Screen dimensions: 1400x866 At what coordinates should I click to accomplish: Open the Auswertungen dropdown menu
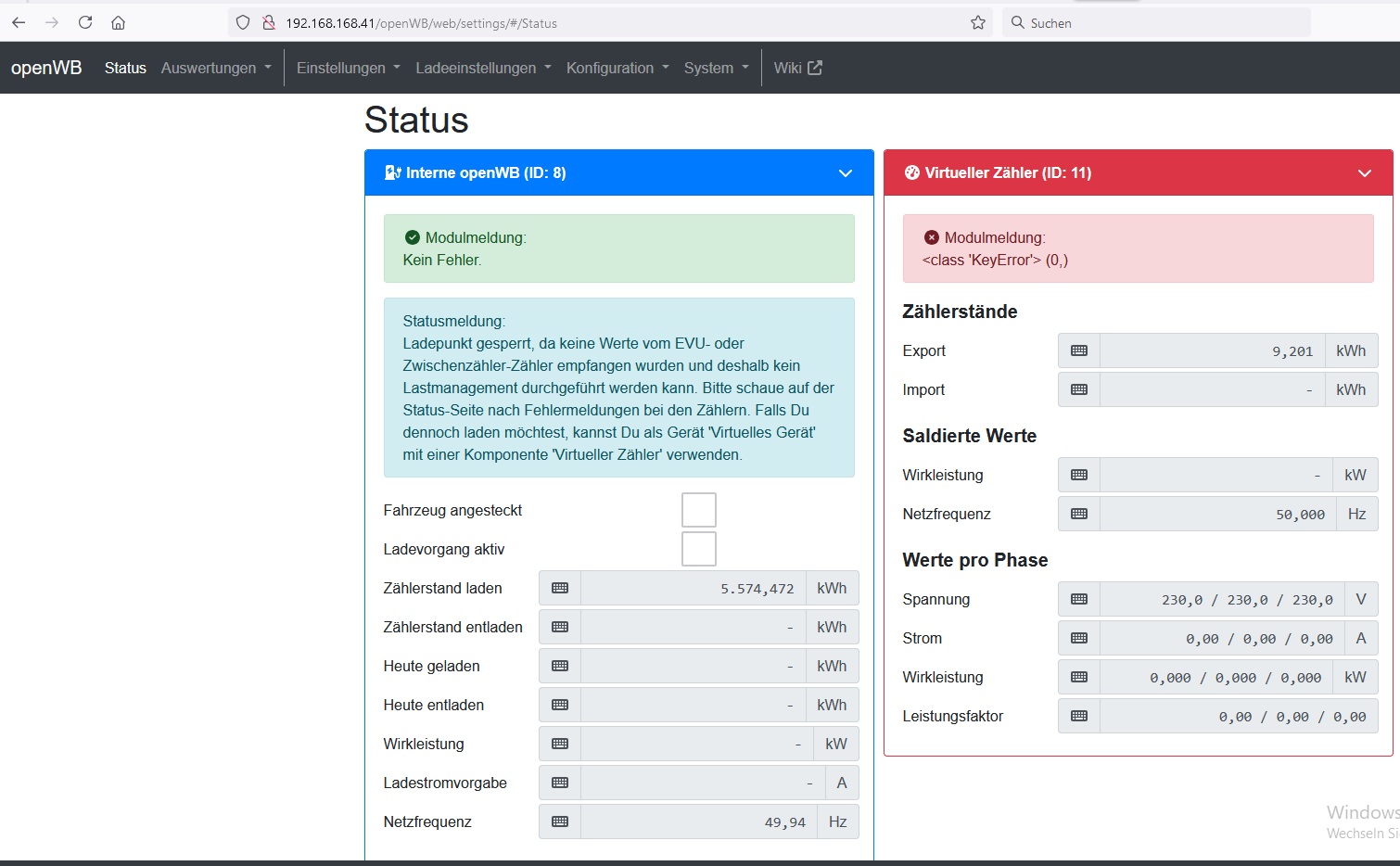[x=216, y=68]
